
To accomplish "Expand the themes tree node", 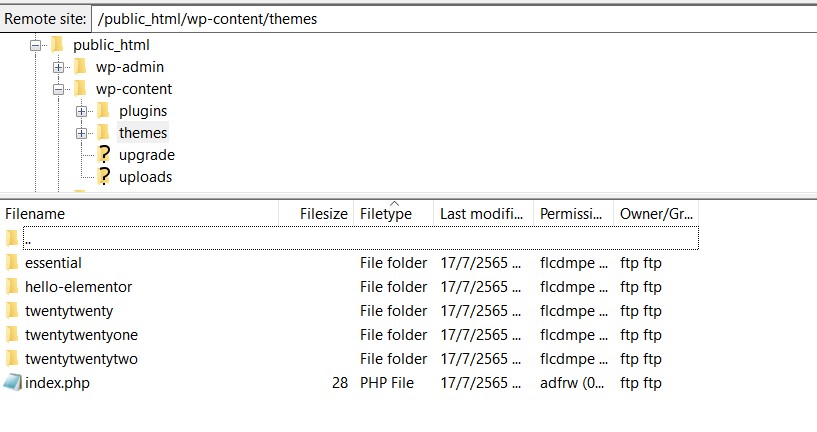I will pyautogui.click(x=82, y=133).
